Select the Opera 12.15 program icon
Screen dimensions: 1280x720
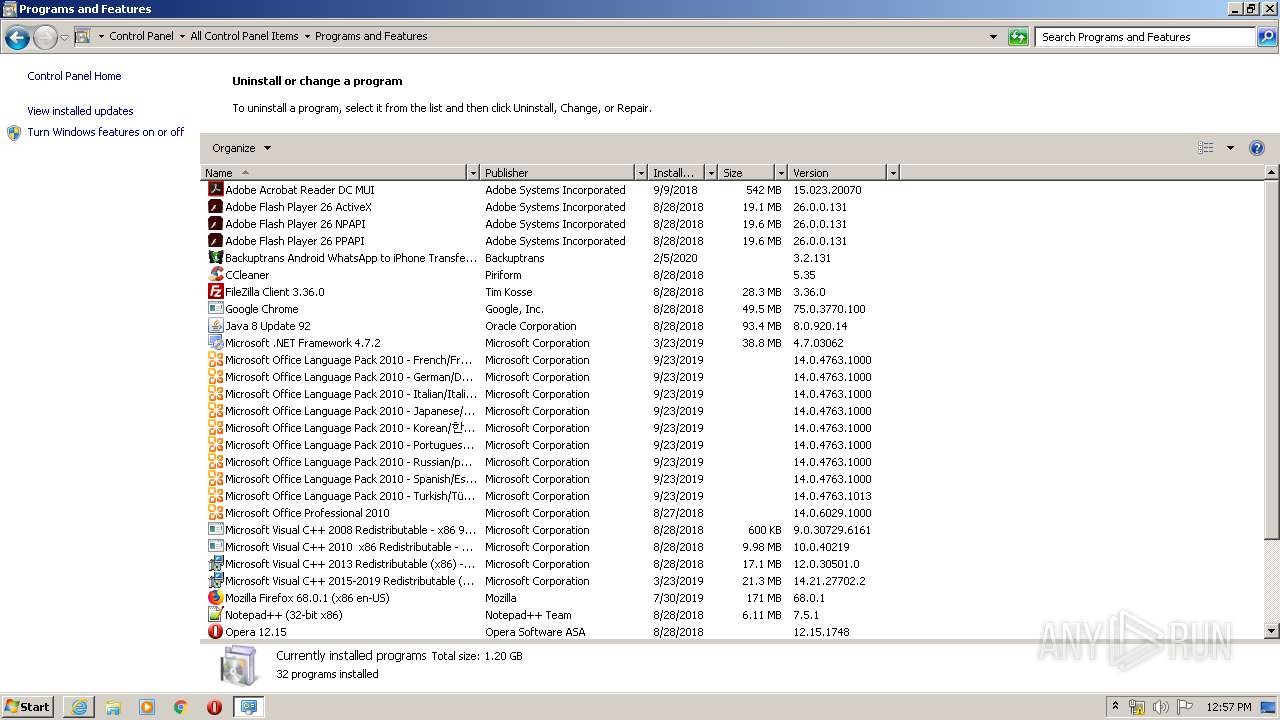215,631
